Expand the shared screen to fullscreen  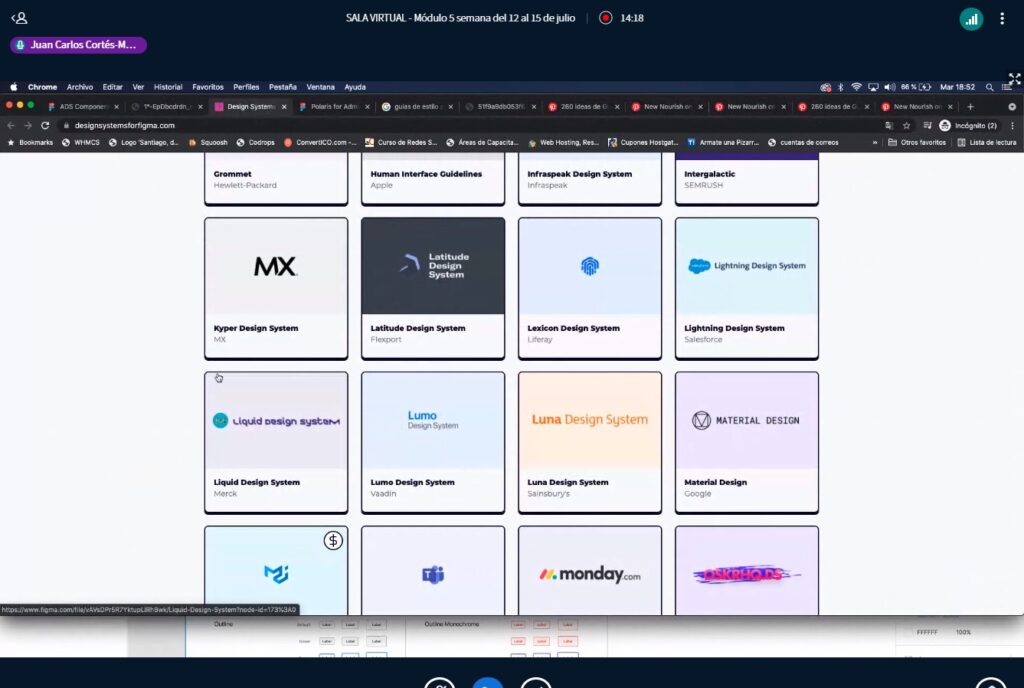click(1014, 80)
